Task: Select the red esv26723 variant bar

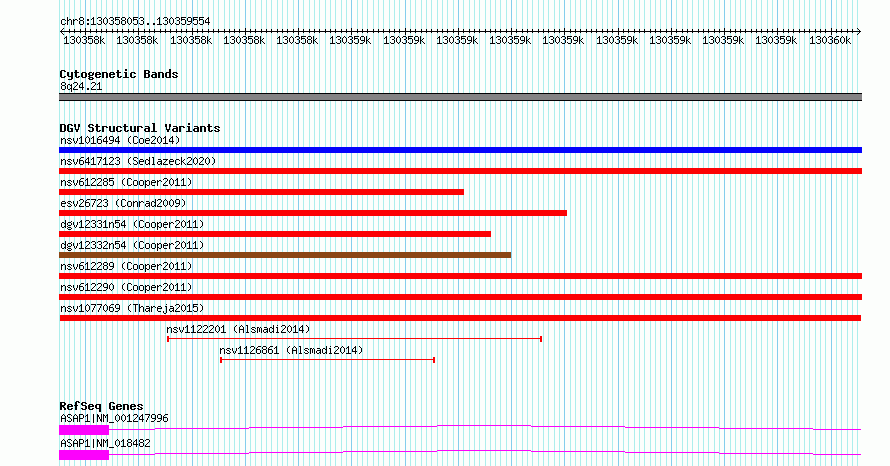Action: 313,213
